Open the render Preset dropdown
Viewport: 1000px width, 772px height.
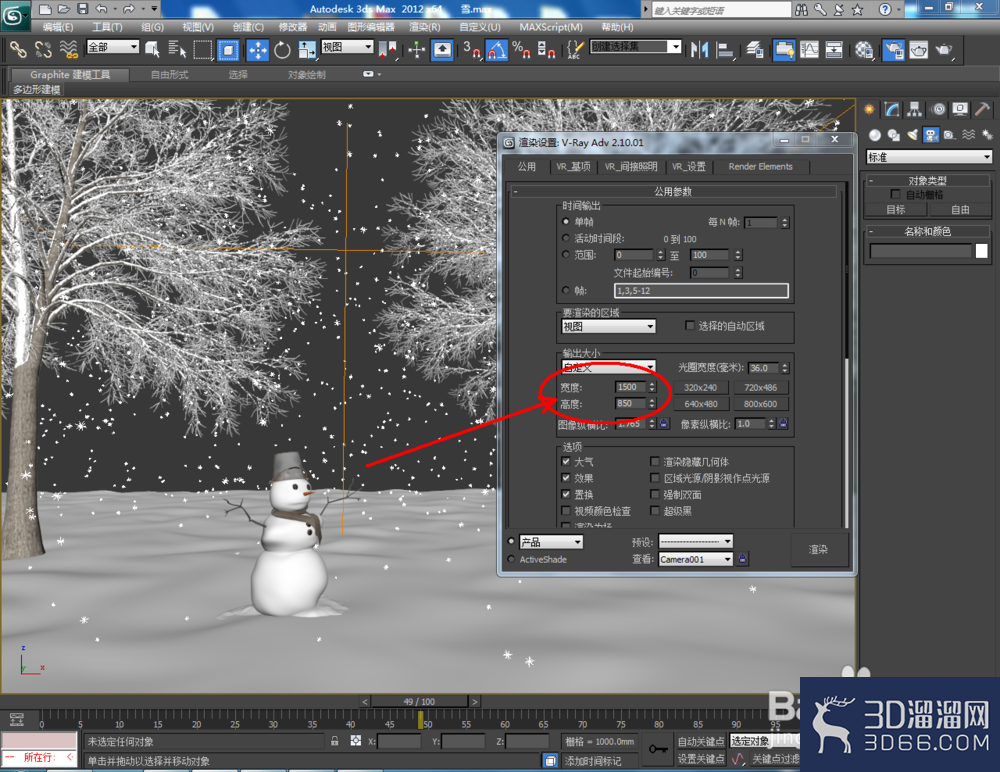pos(695,542)
